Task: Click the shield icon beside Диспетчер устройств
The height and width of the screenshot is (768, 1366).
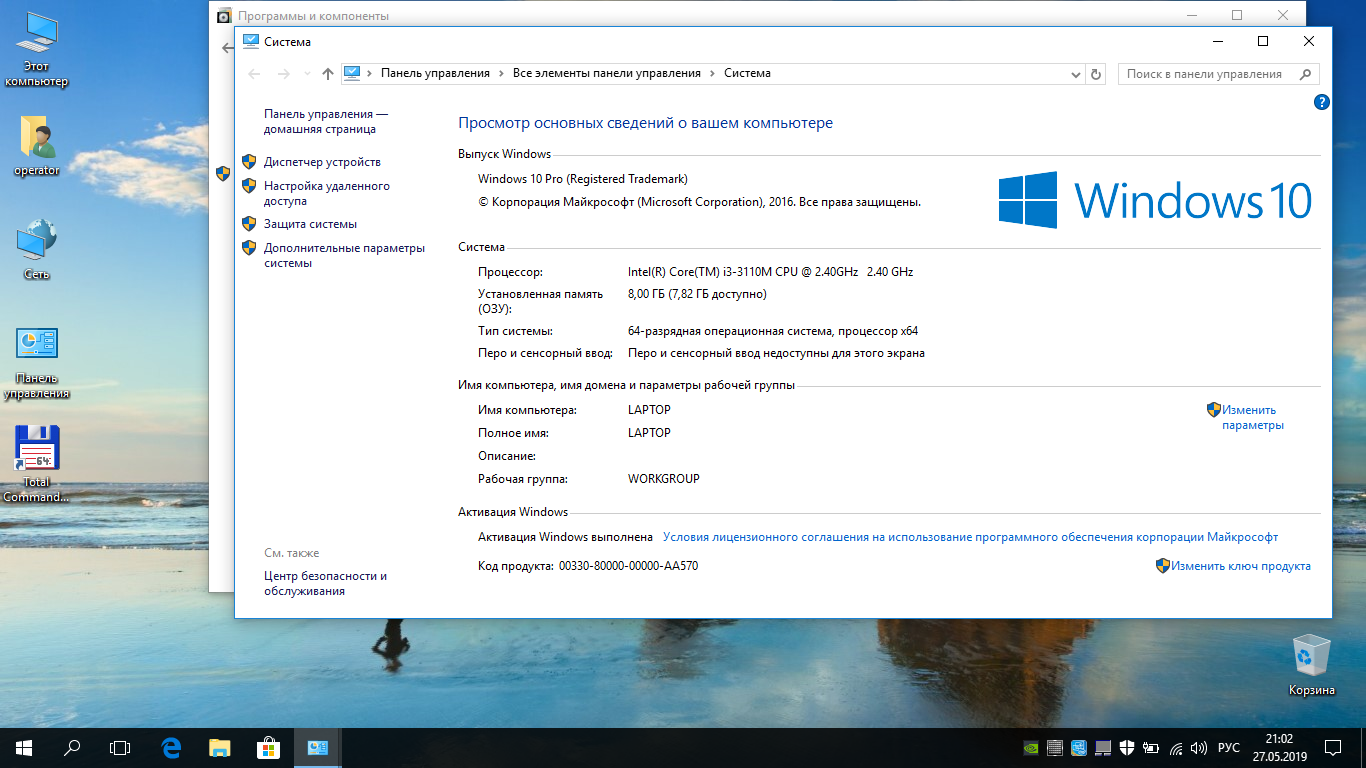Action: 249,162
